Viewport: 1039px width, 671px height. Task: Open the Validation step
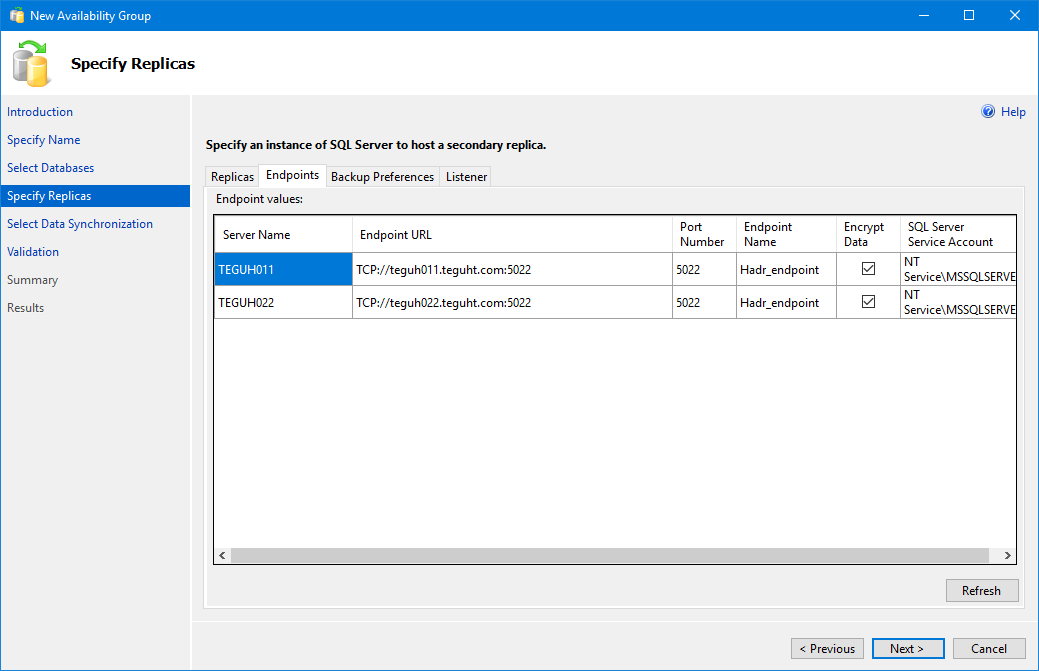point(32,251)
